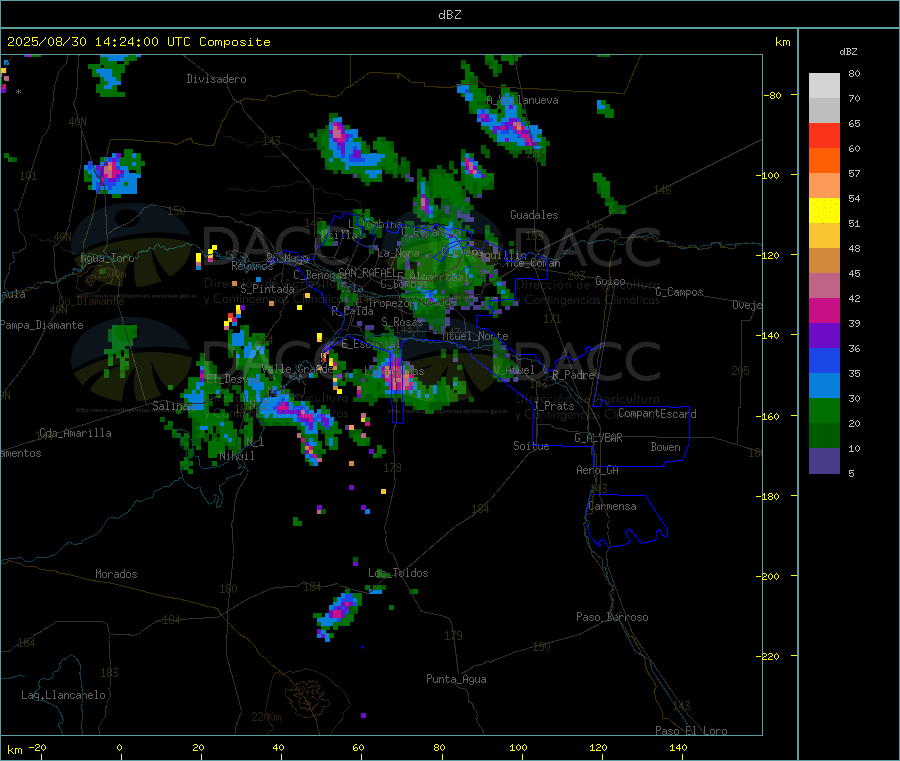Click the 'Morados' place label
Image resolution: width=900 pixels, height=761 pixels.
coord(116,574)
